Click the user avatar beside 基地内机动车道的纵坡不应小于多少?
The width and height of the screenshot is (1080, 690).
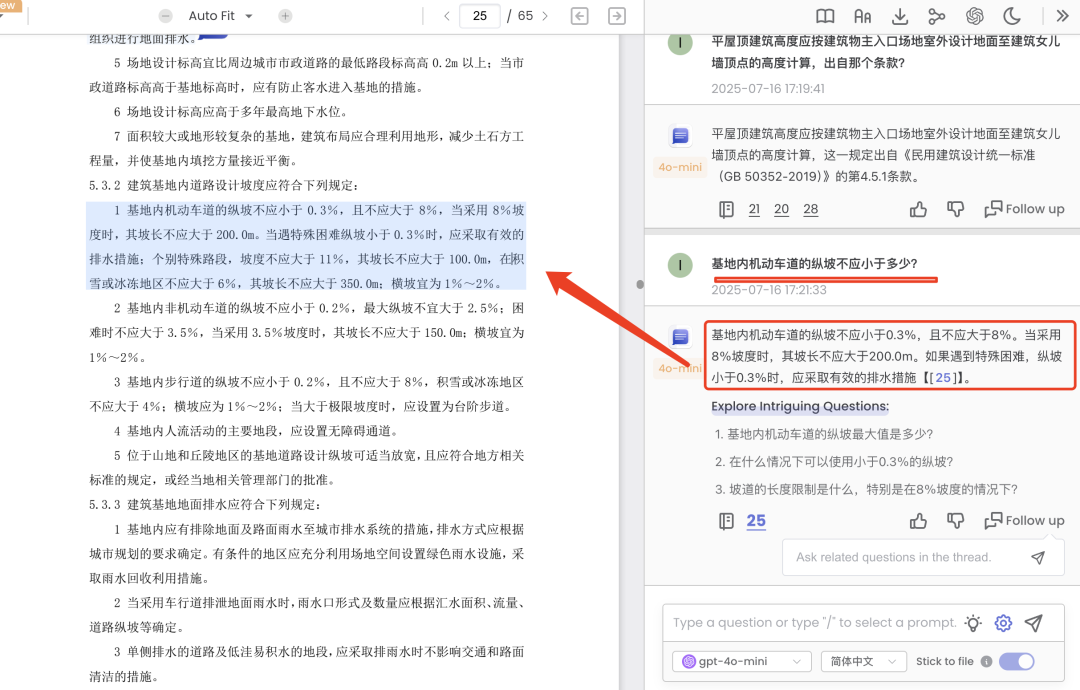[x=681, y=265]
